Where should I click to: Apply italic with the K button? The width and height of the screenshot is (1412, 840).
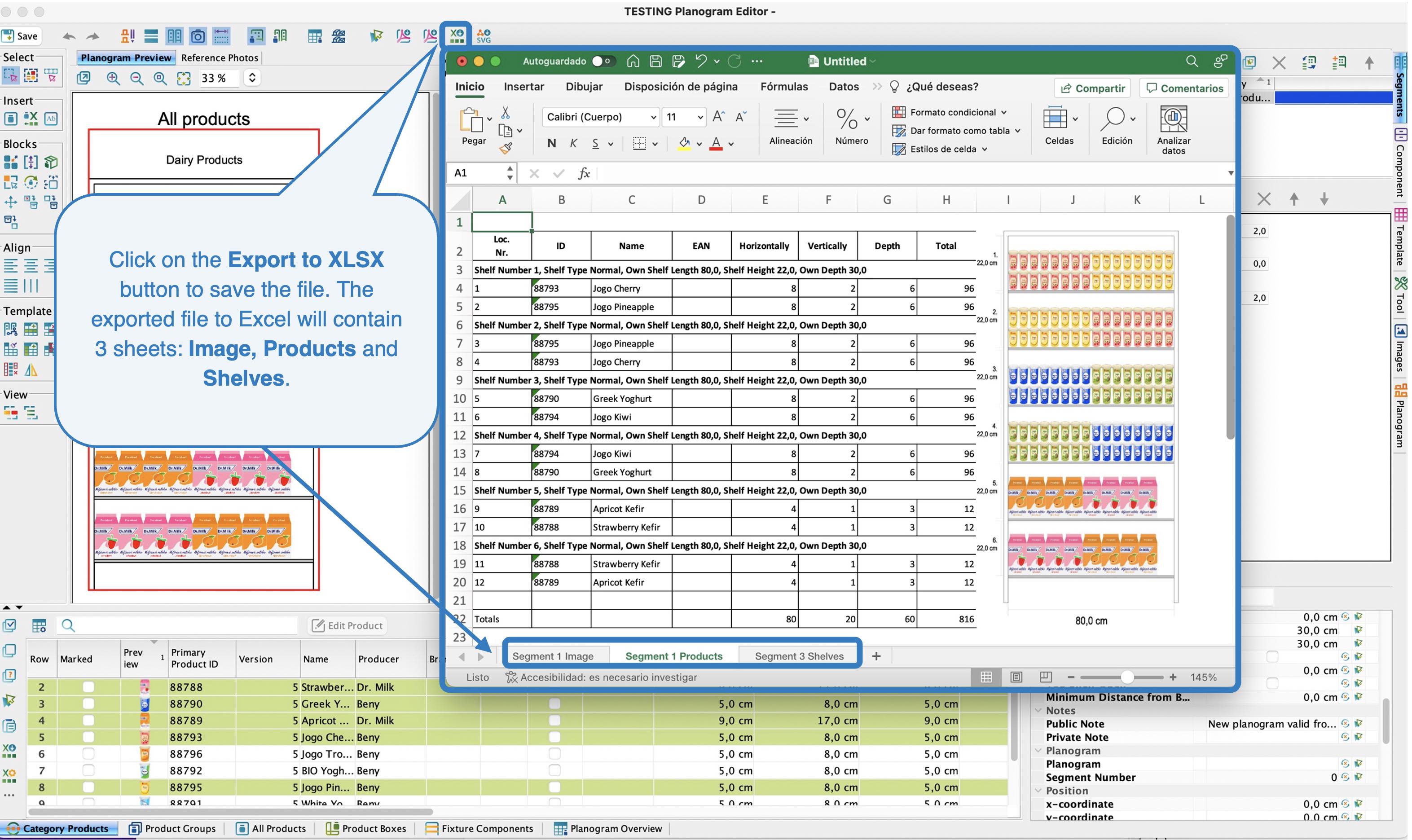[573, 144]
